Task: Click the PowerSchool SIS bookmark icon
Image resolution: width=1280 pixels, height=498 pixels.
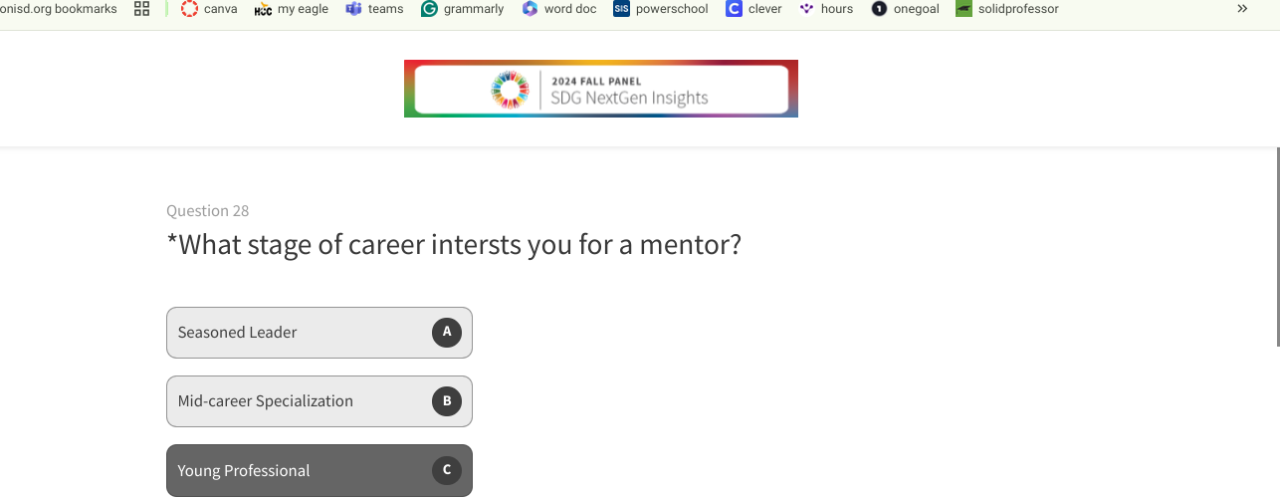Action: (x=621, y=9)
